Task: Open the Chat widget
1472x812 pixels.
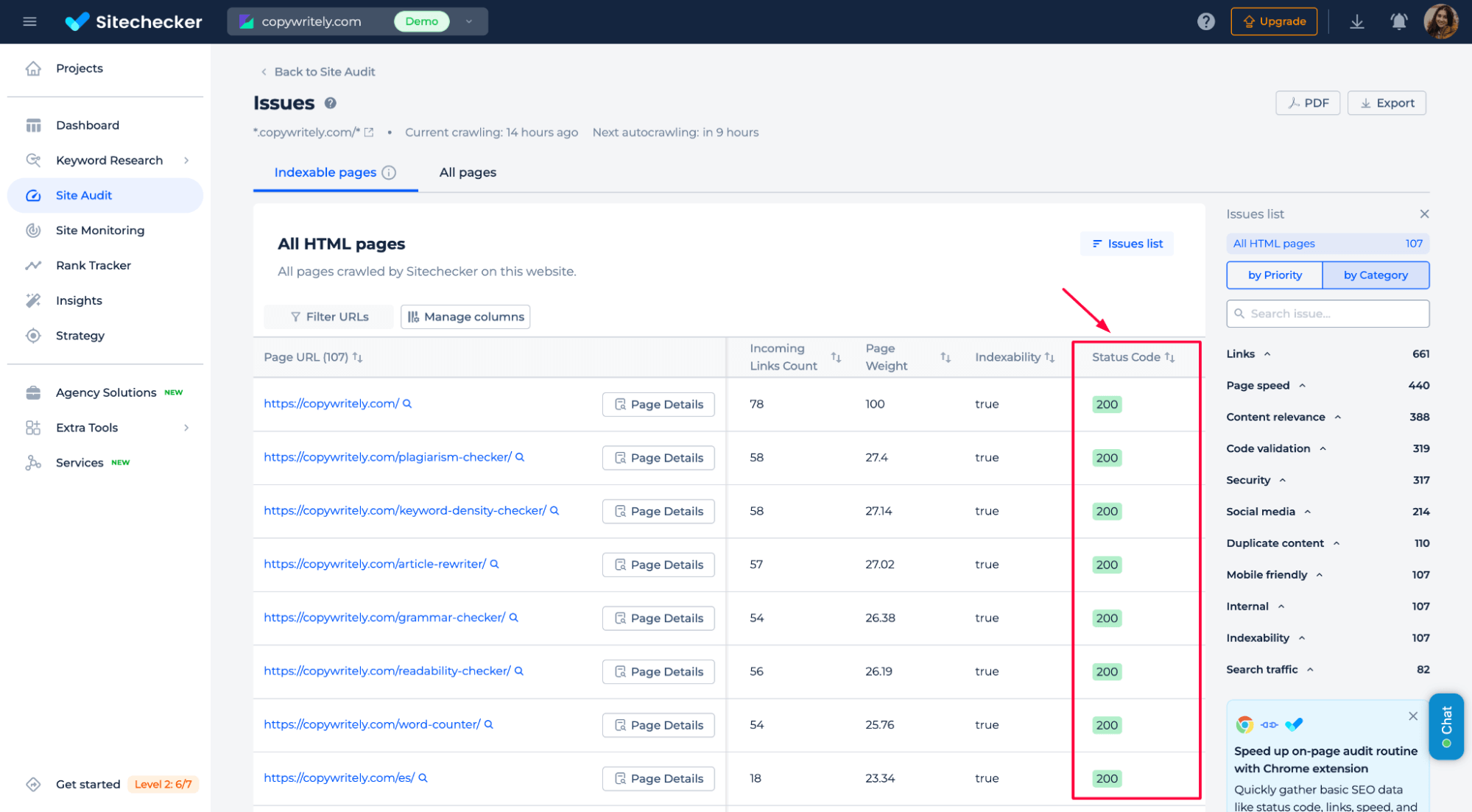Action: 1446,726
